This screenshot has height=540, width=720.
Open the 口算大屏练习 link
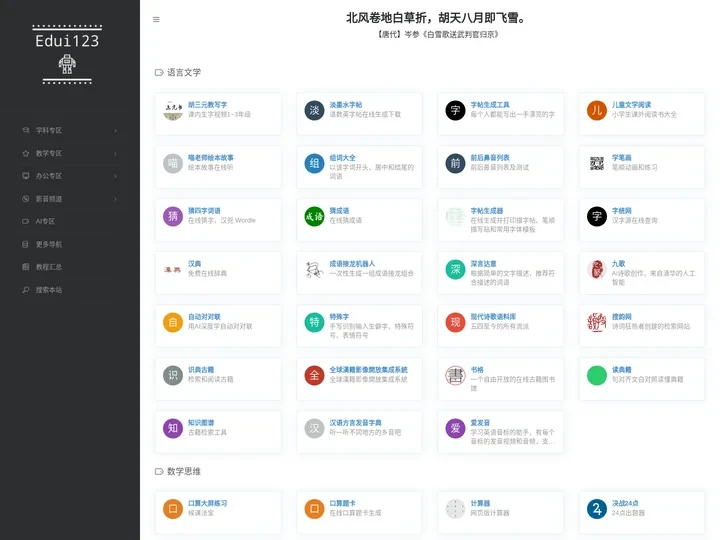pos(208,503)
